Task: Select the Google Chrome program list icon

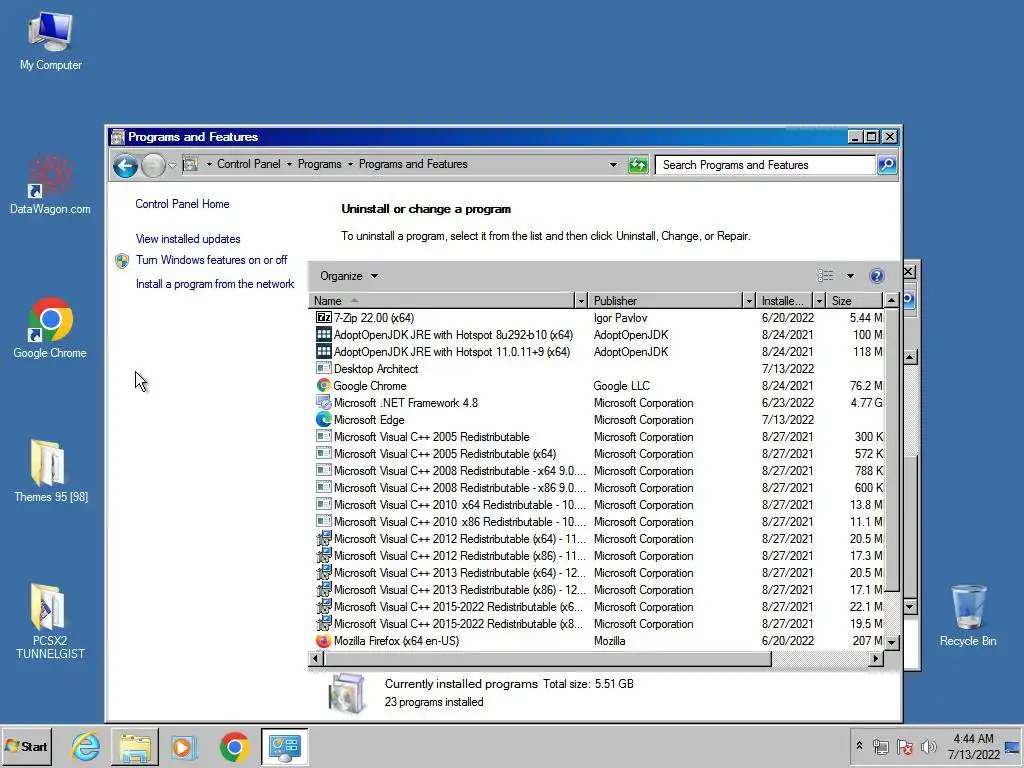Action: [x=323, y=385]
